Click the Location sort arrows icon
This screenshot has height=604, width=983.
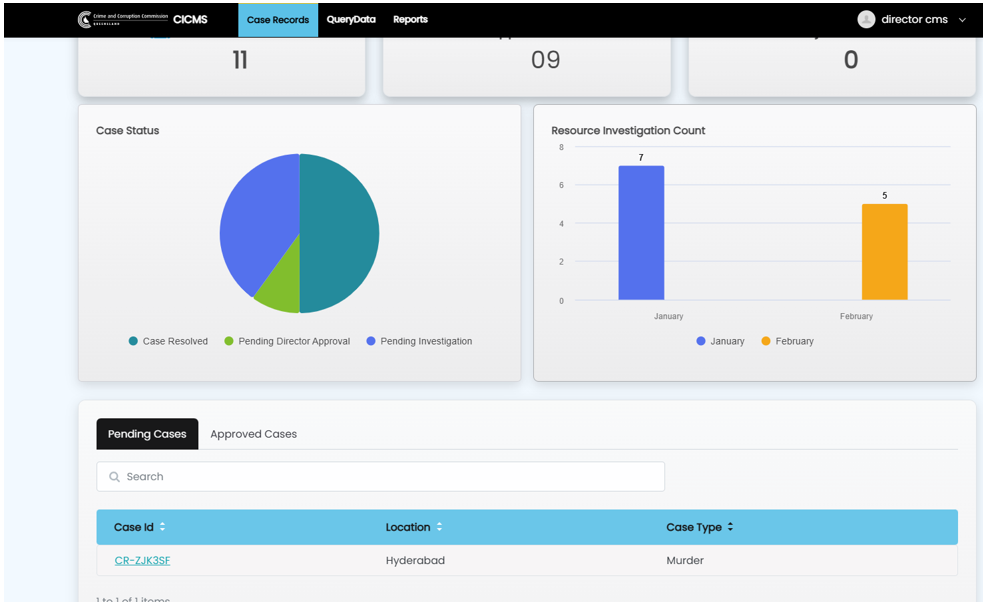coord(439,527)
